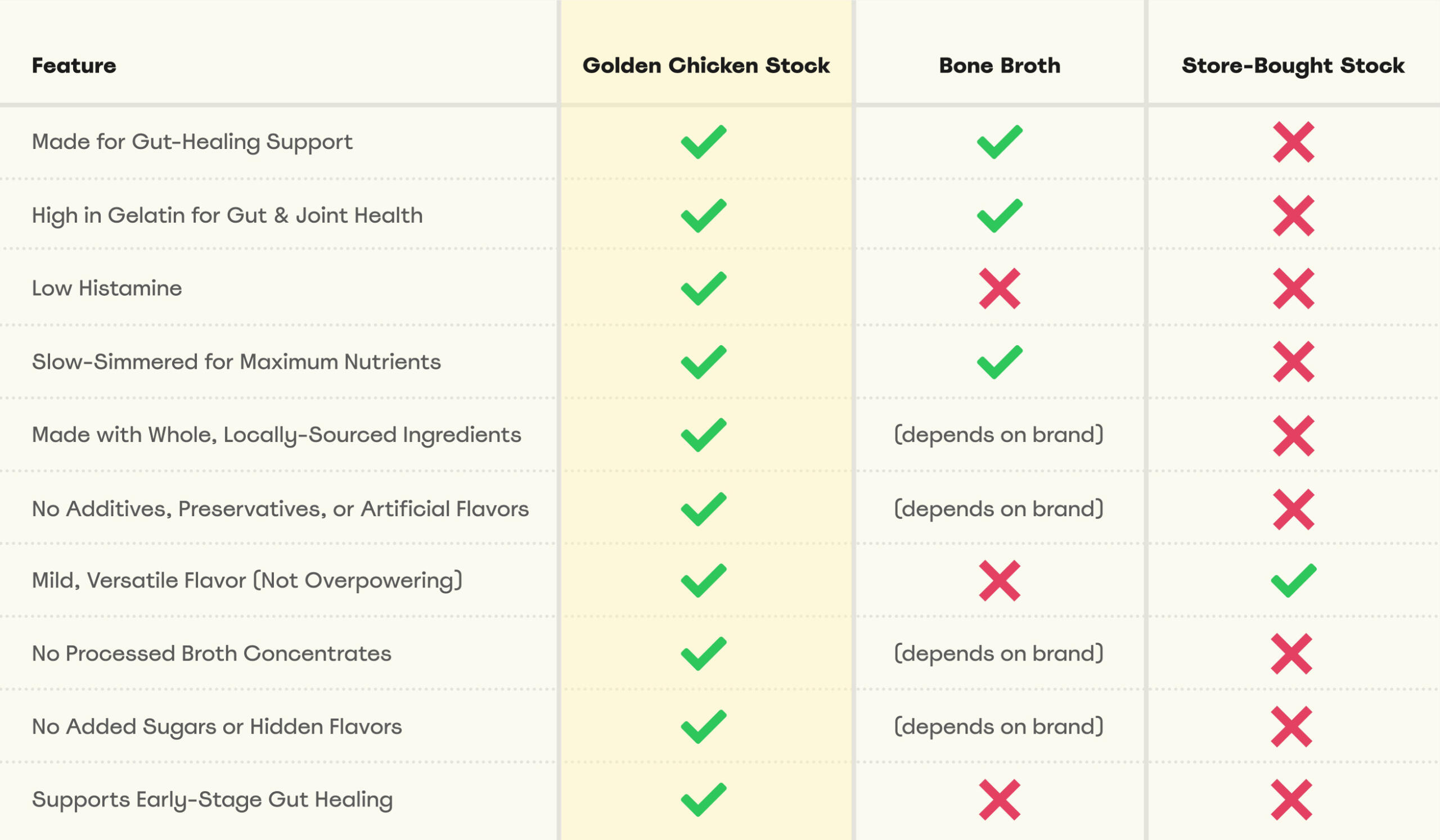Click the No Processed Broth Concentrates label
This screenshot has height=840, width=1440.
click(x=211, y=653)
